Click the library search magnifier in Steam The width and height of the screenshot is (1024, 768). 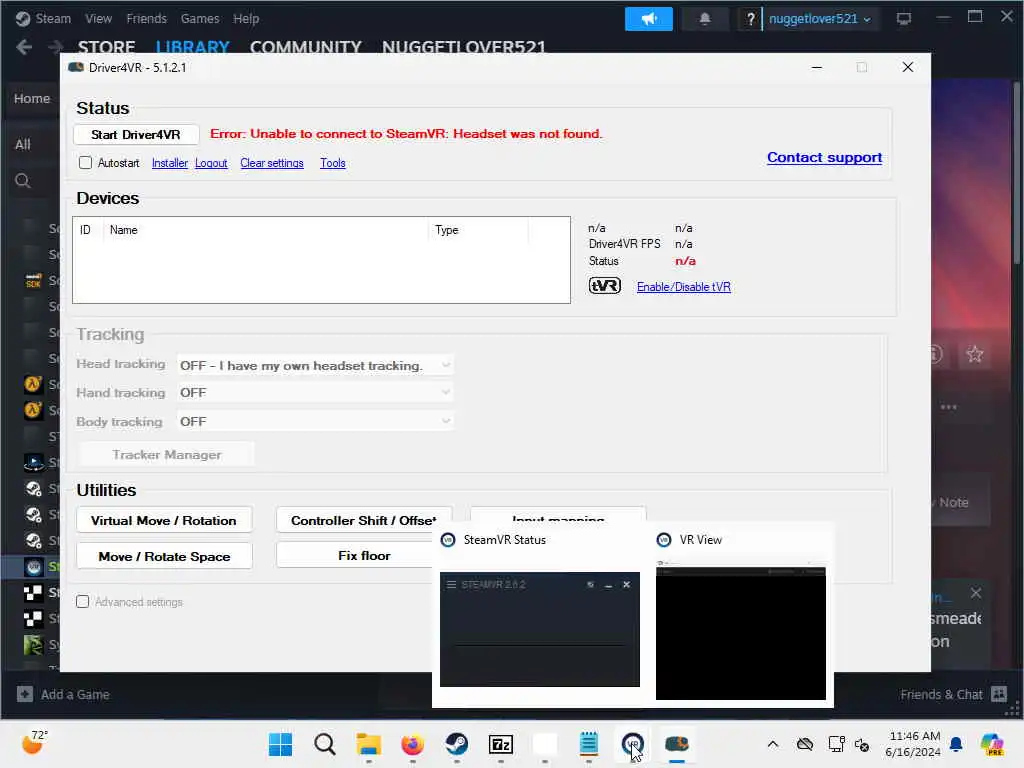23,181
